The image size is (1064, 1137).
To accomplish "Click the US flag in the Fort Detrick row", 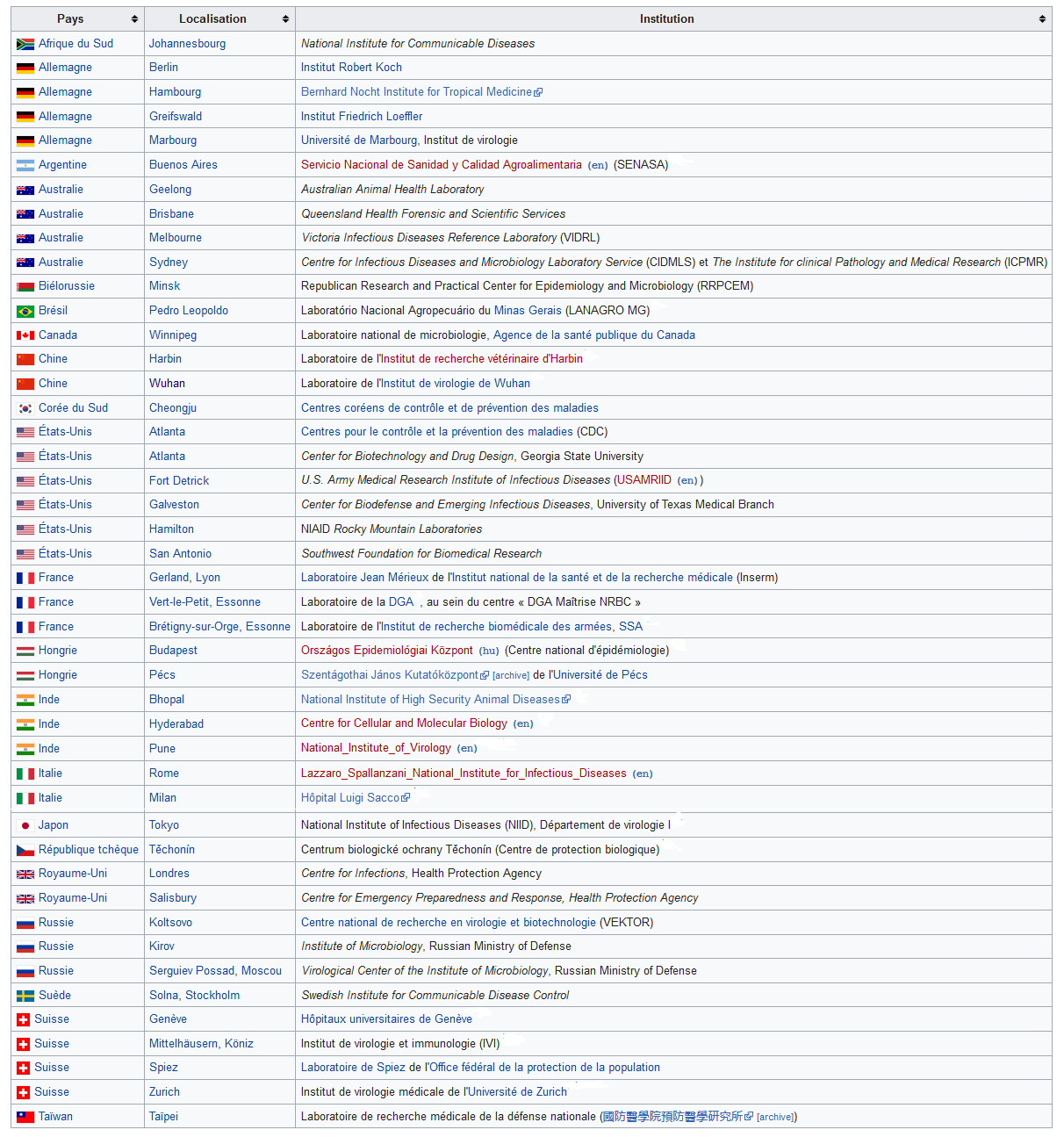I will point(25,481).
